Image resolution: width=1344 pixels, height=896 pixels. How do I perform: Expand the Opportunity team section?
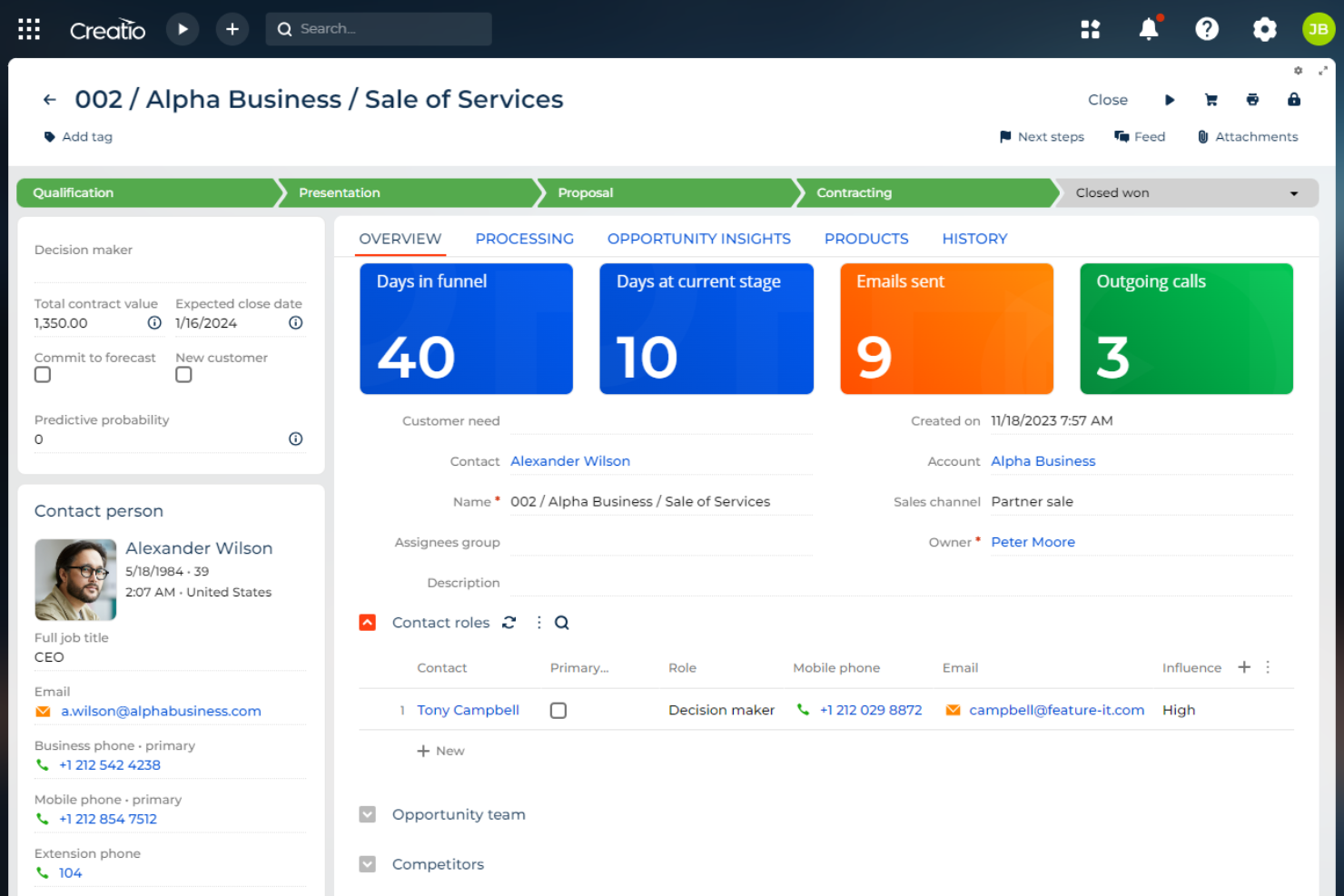pyautogui.click(x=368, y=814)
